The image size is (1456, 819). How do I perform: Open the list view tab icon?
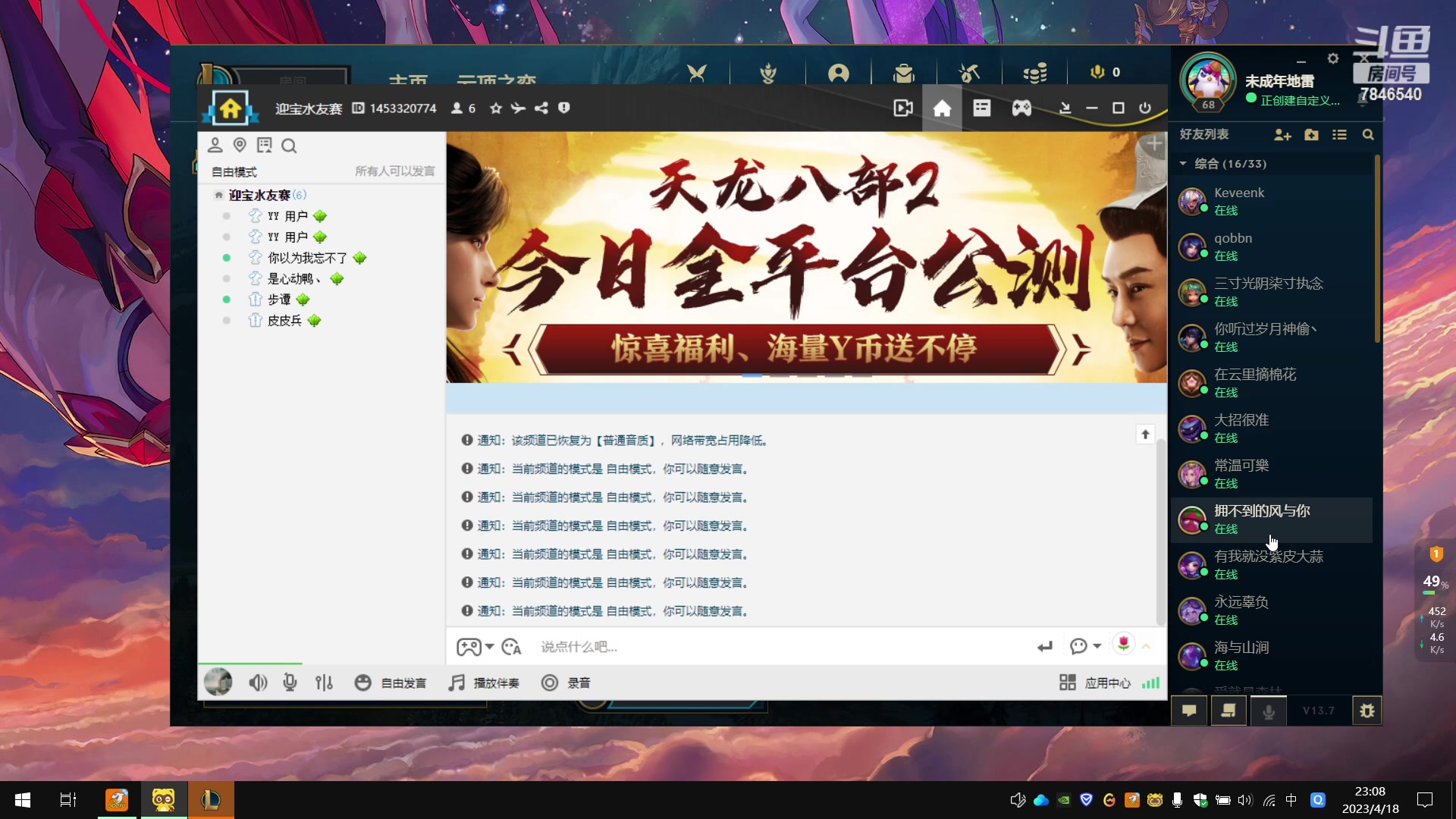pyautogui.click(x=982, y=108)
